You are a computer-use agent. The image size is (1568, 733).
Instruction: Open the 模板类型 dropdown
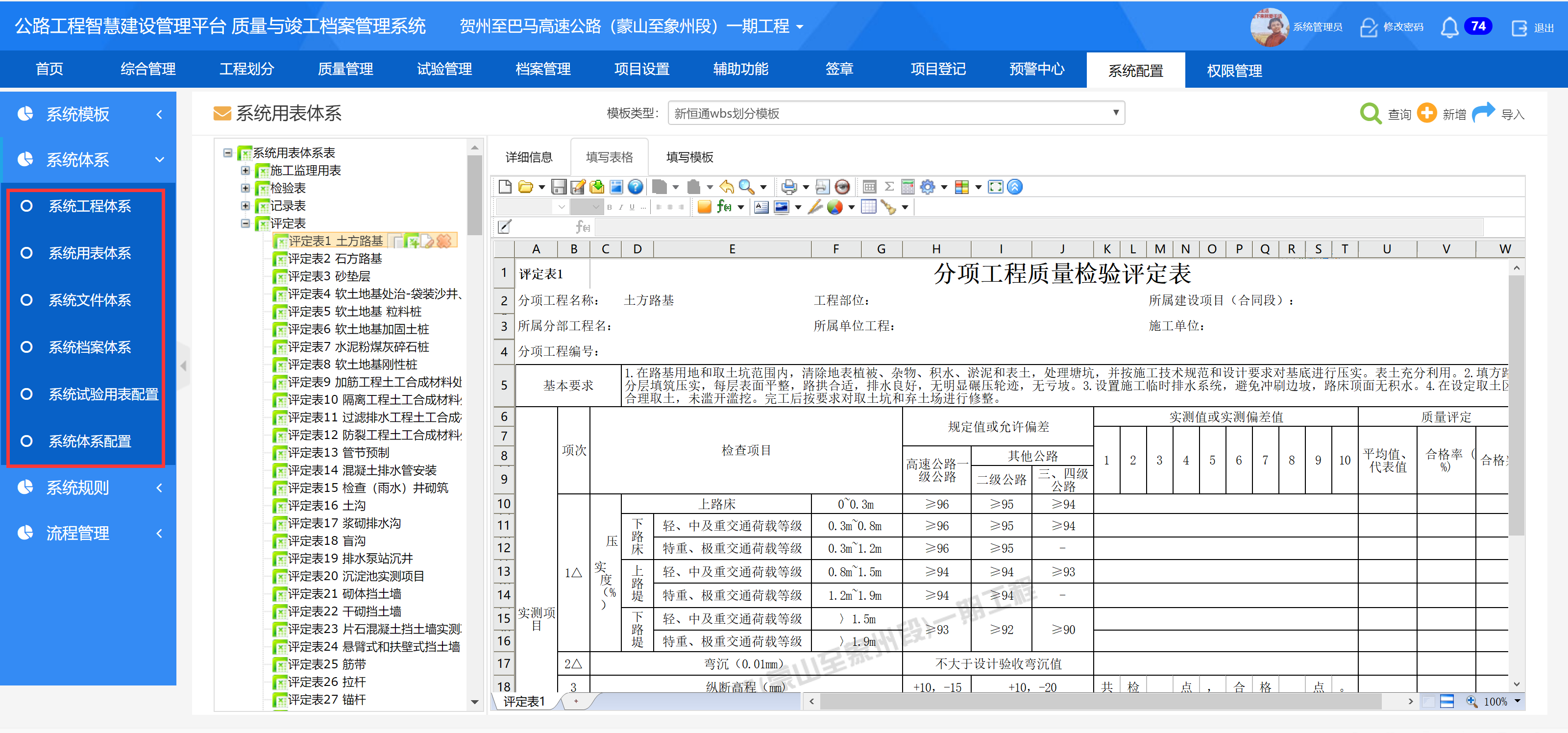pos(895,114)
